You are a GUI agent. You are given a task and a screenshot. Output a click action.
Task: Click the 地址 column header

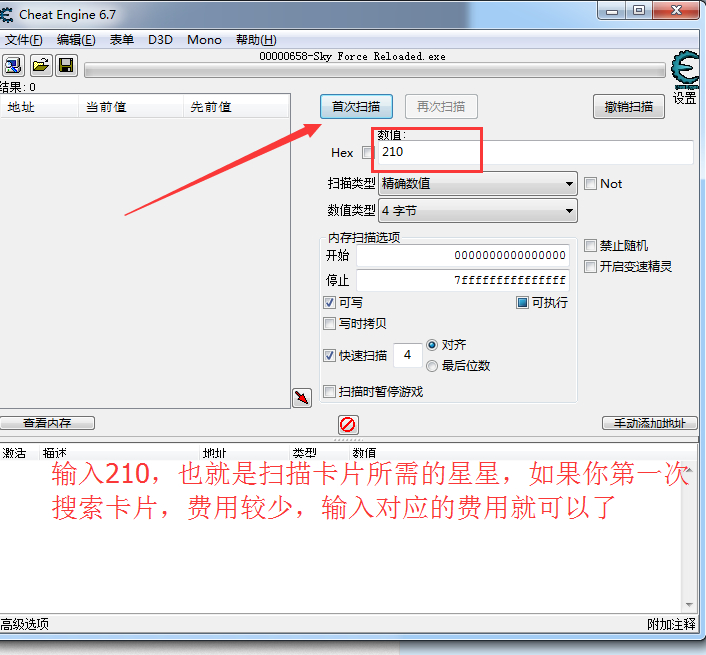(40, 107)
